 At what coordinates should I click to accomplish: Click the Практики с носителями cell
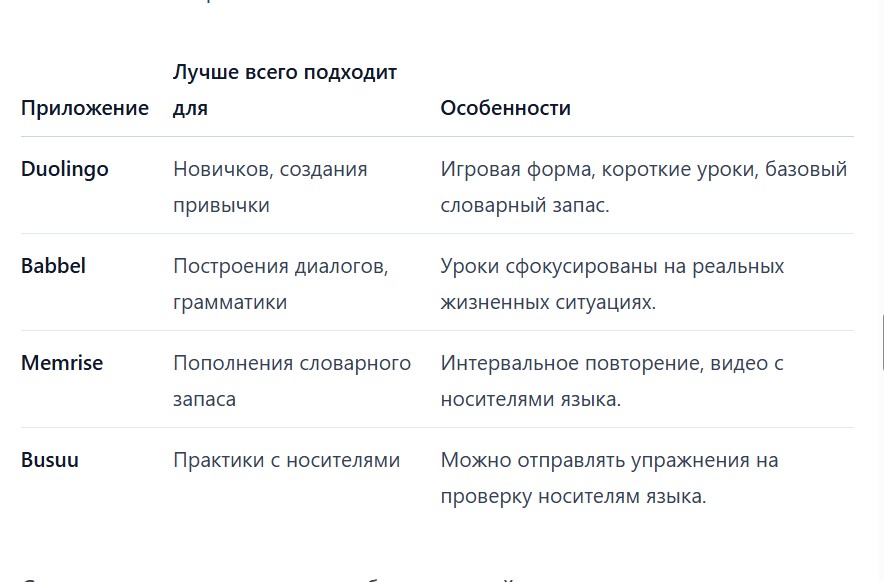pos(286,460)
